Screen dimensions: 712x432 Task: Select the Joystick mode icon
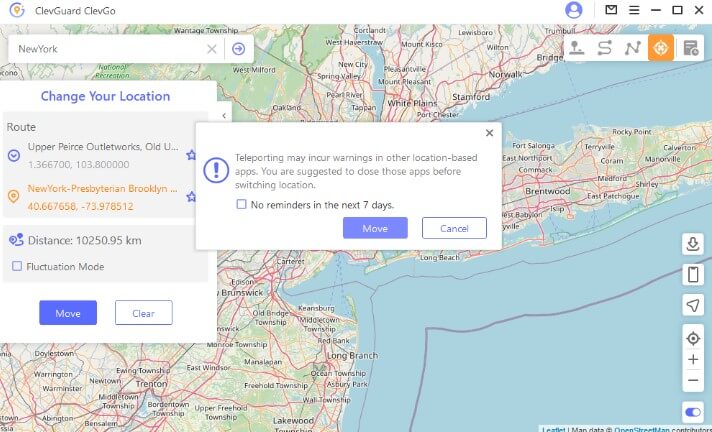click(577, 48)
